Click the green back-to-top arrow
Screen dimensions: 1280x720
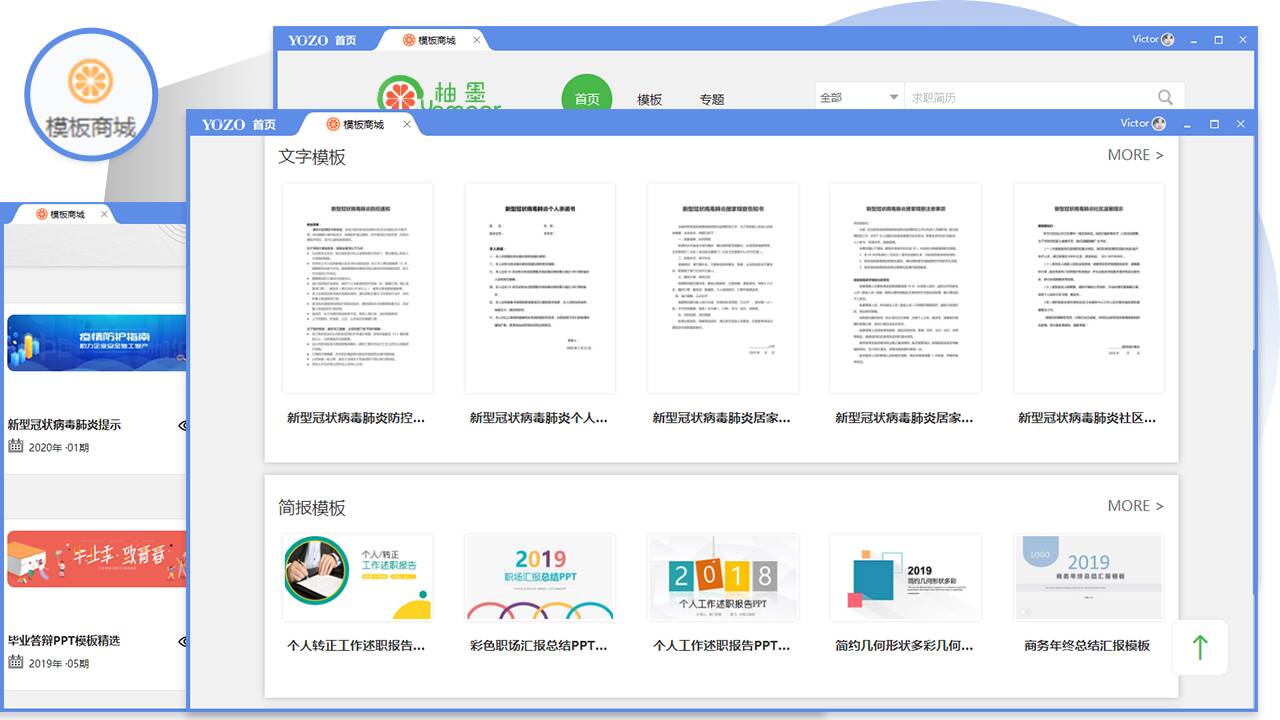click(x=1200, y=647)
